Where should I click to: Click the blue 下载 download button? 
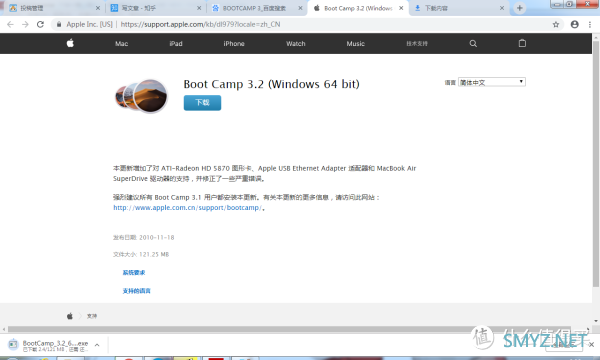tap(202, 103)
